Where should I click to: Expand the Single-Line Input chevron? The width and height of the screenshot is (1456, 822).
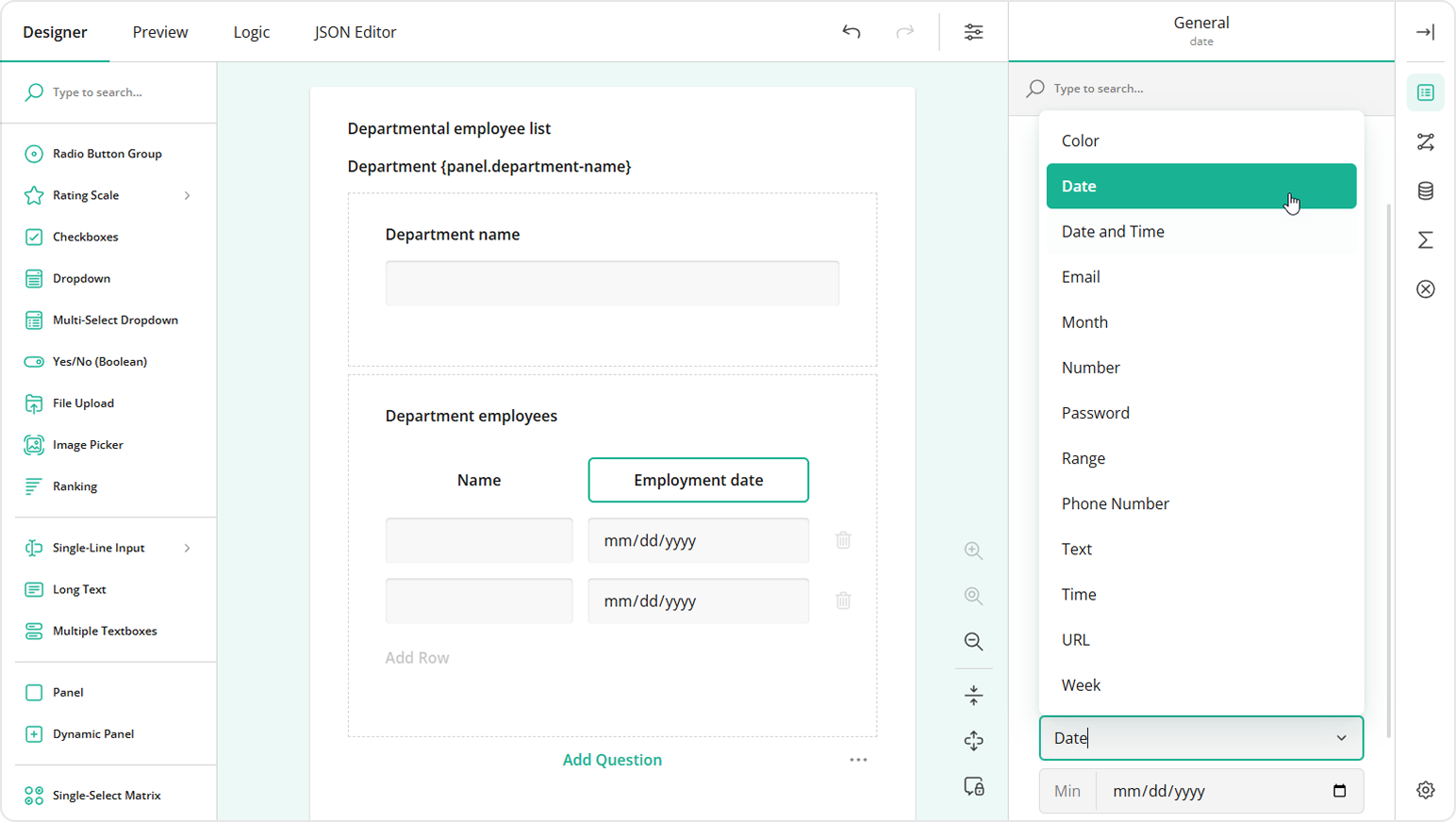tap(187, 548)
